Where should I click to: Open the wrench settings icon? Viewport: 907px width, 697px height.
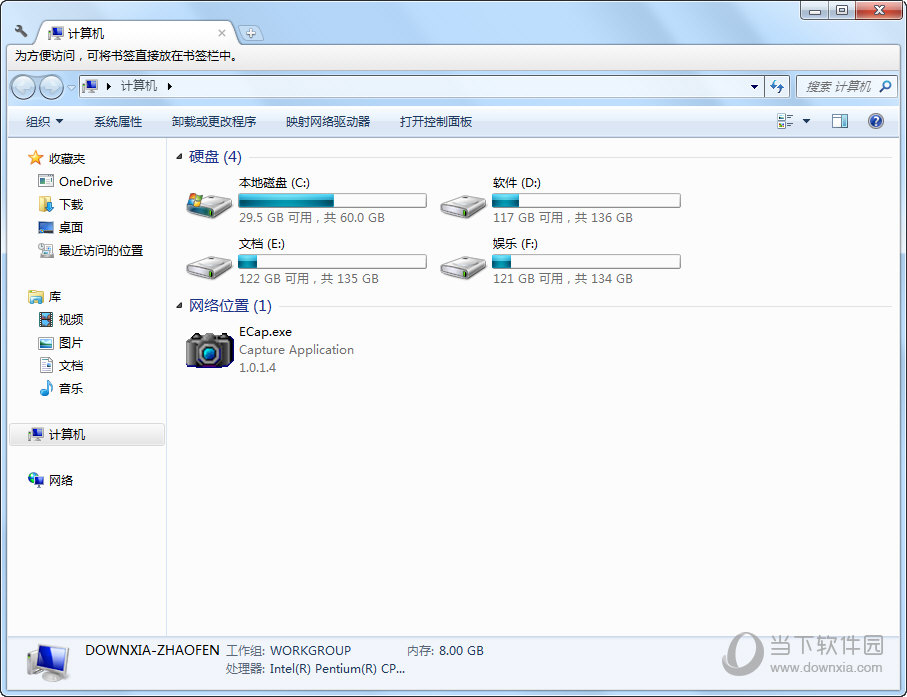pyautogui.click(x=21, y=31)
